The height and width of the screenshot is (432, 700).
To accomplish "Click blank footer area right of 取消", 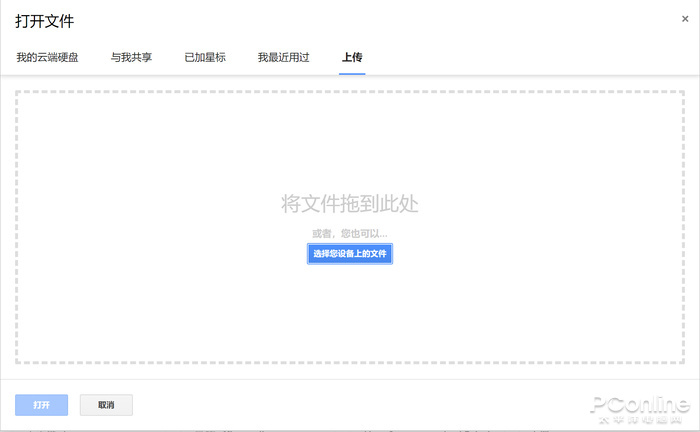I will 350,405.
